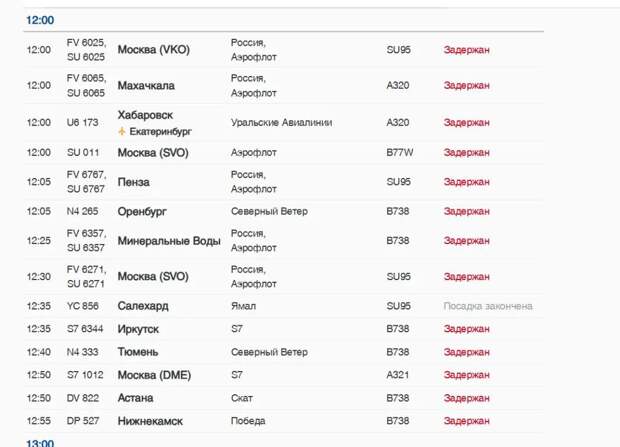This screenshot has height=447, width=620.
Task: Select the Хабаровск destination
Action: click(x=145, y=115)
